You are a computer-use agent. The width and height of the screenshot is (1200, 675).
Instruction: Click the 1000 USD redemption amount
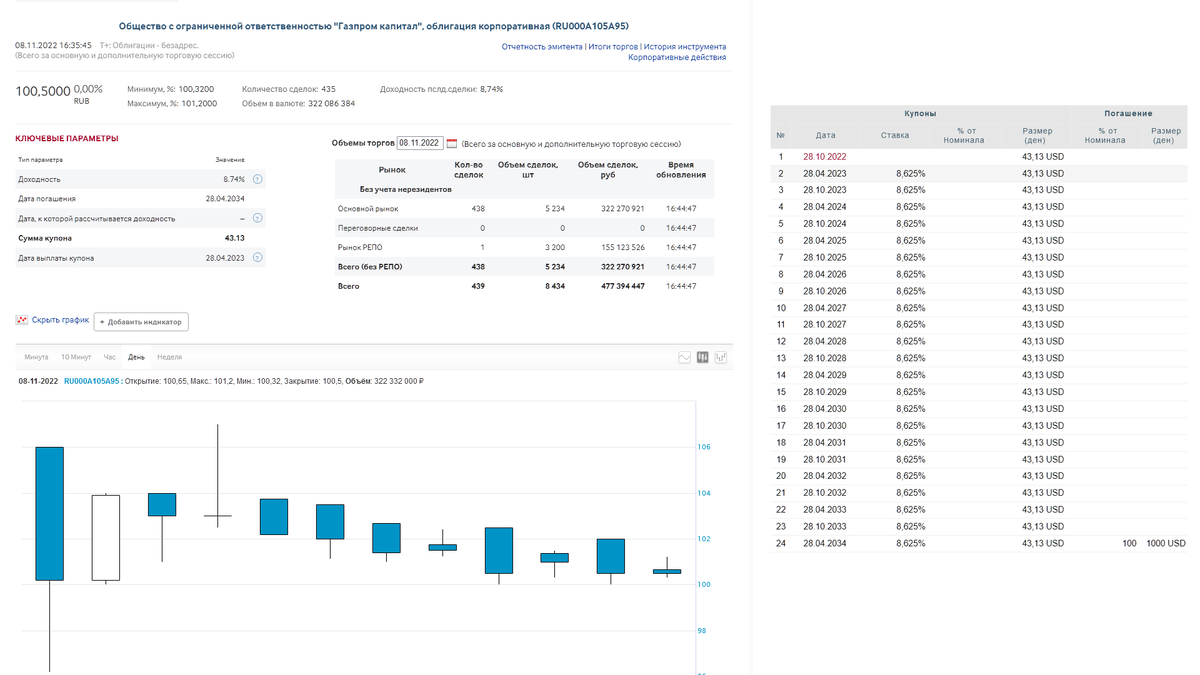click(x=1166, y=543)
